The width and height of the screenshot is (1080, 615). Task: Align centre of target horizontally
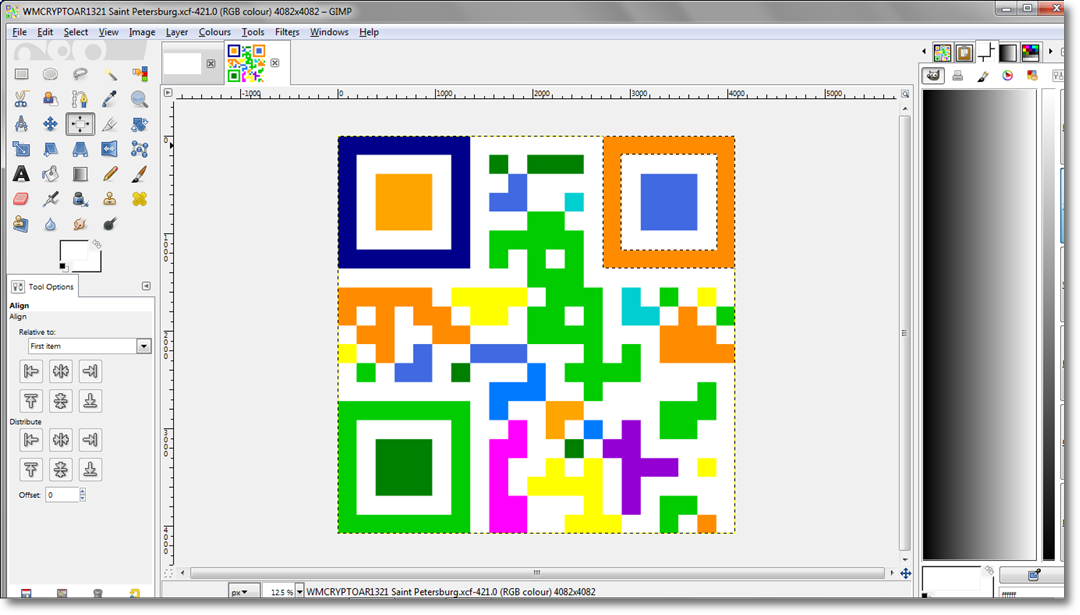click(x=61, y=371)
